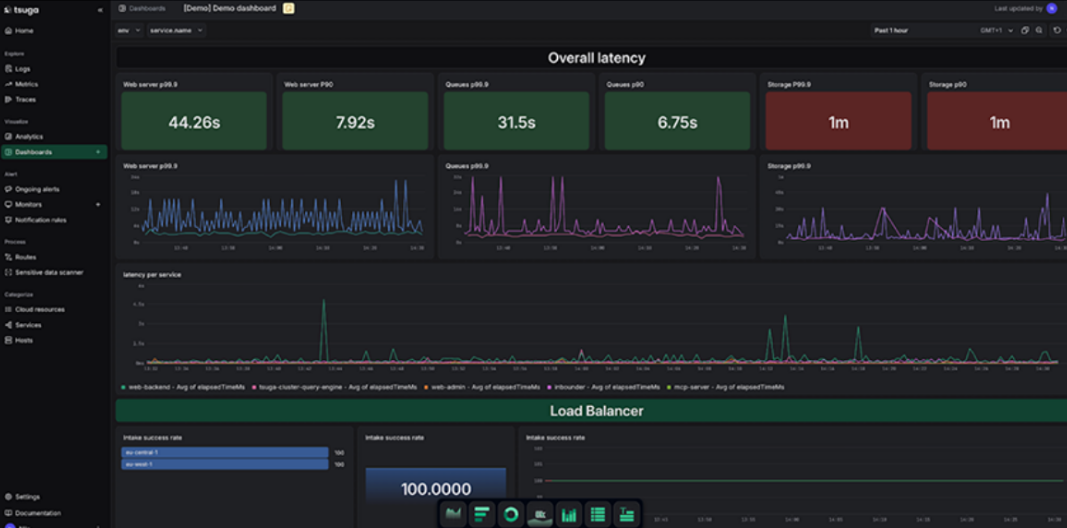Add a vertical bar chart widget
1067x528 pixels.
[x=569, y=514]
